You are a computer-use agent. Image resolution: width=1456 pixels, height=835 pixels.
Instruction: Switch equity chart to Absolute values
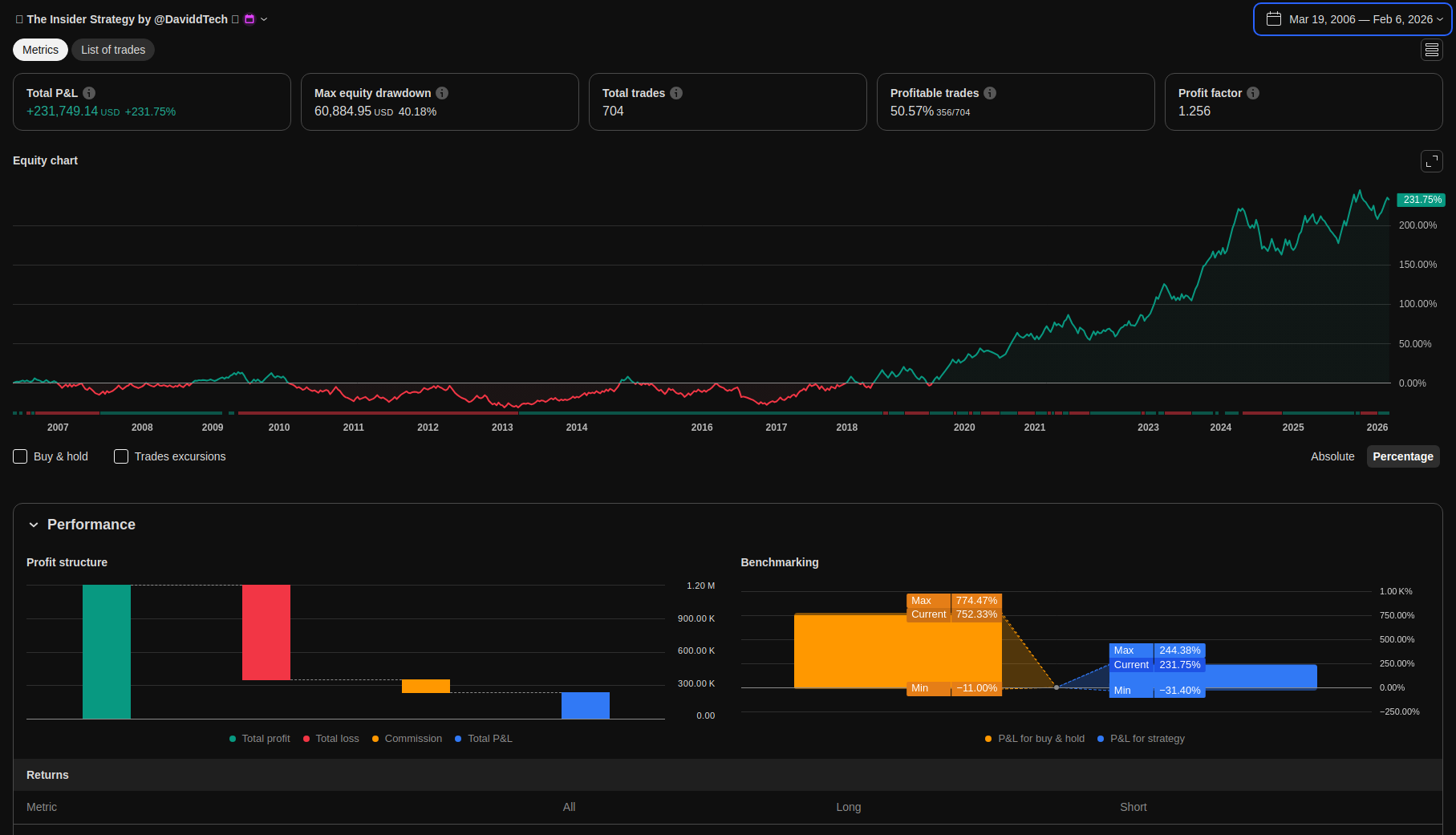(x=1332, y=456)
